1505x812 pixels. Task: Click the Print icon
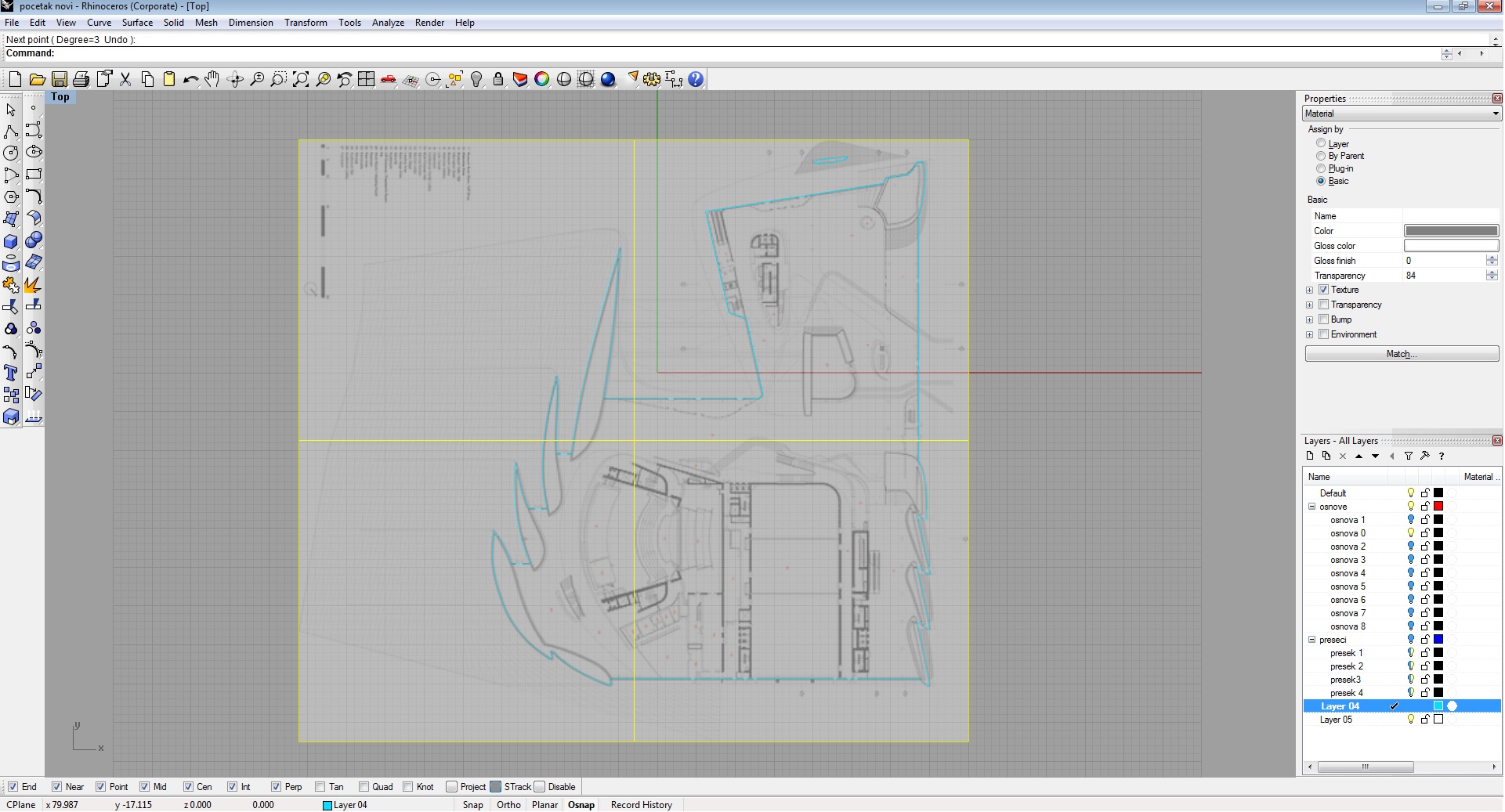click(x=81, y=79)
